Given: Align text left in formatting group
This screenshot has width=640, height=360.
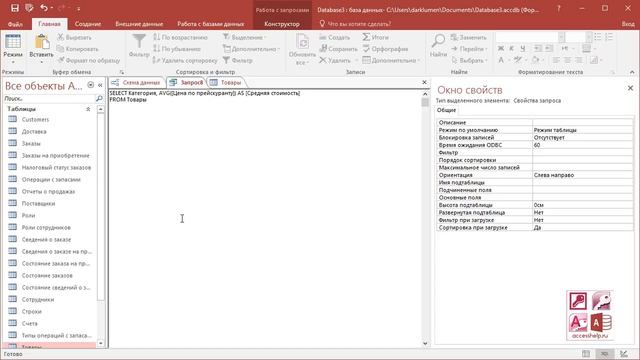Looking at the screenshot, I should (556, 60).
